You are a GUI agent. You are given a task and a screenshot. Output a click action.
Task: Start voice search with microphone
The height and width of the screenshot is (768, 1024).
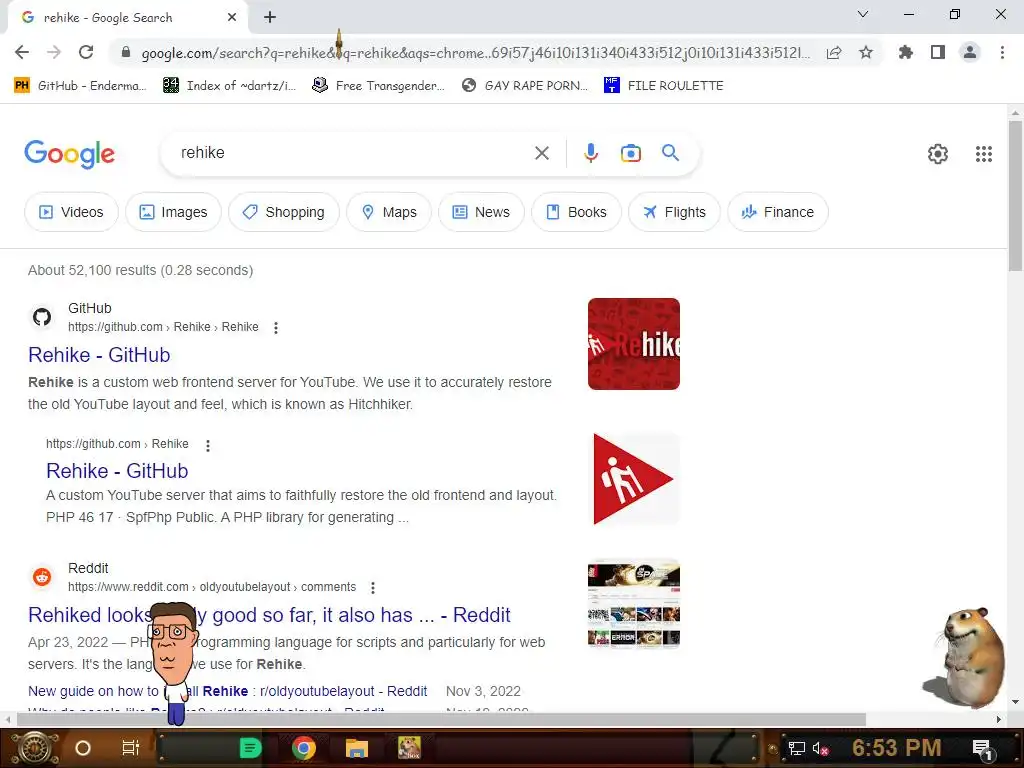pyautogui.click(x=590, y=153)
